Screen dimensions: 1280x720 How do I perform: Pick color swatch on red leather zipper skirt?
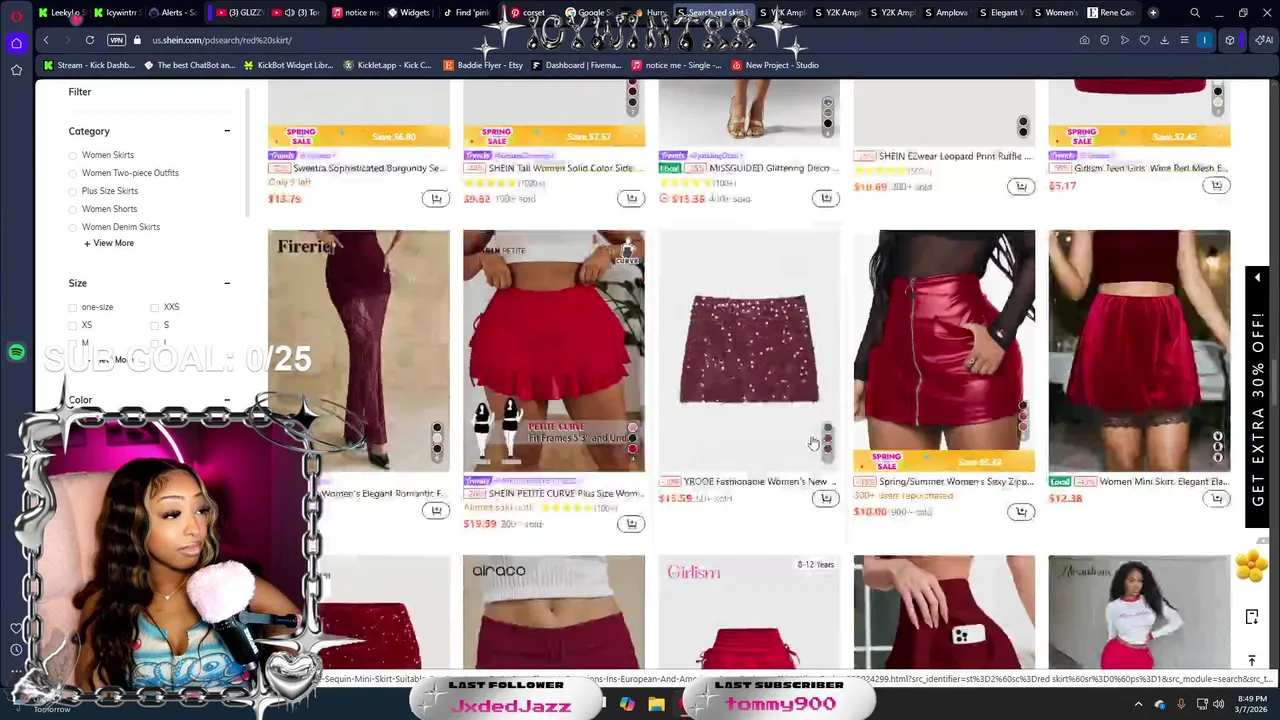[x=1023, y=418]
